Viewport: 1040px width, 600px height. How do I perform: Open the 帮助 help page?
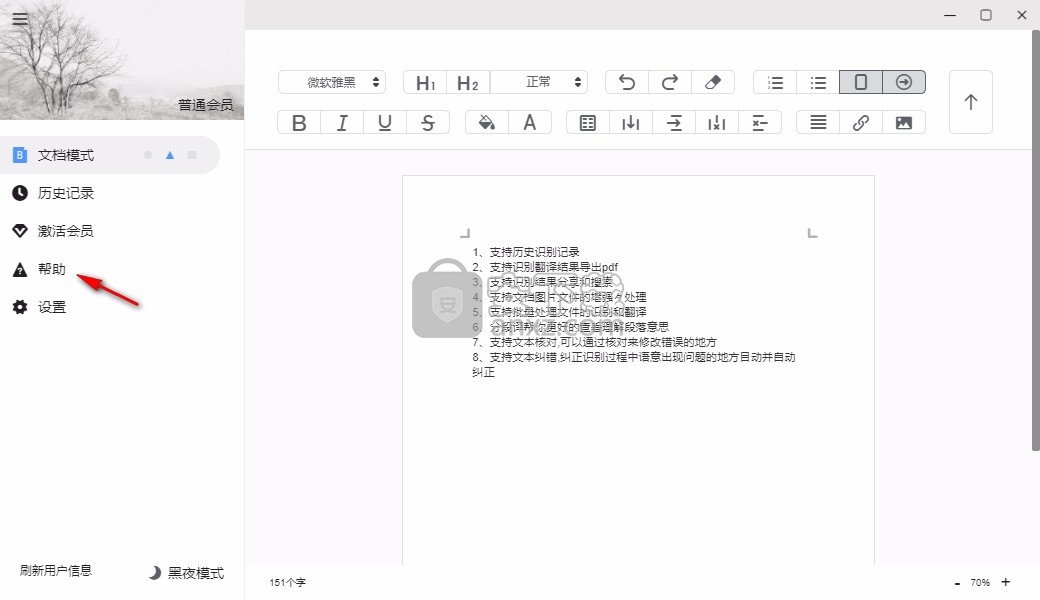52,269
